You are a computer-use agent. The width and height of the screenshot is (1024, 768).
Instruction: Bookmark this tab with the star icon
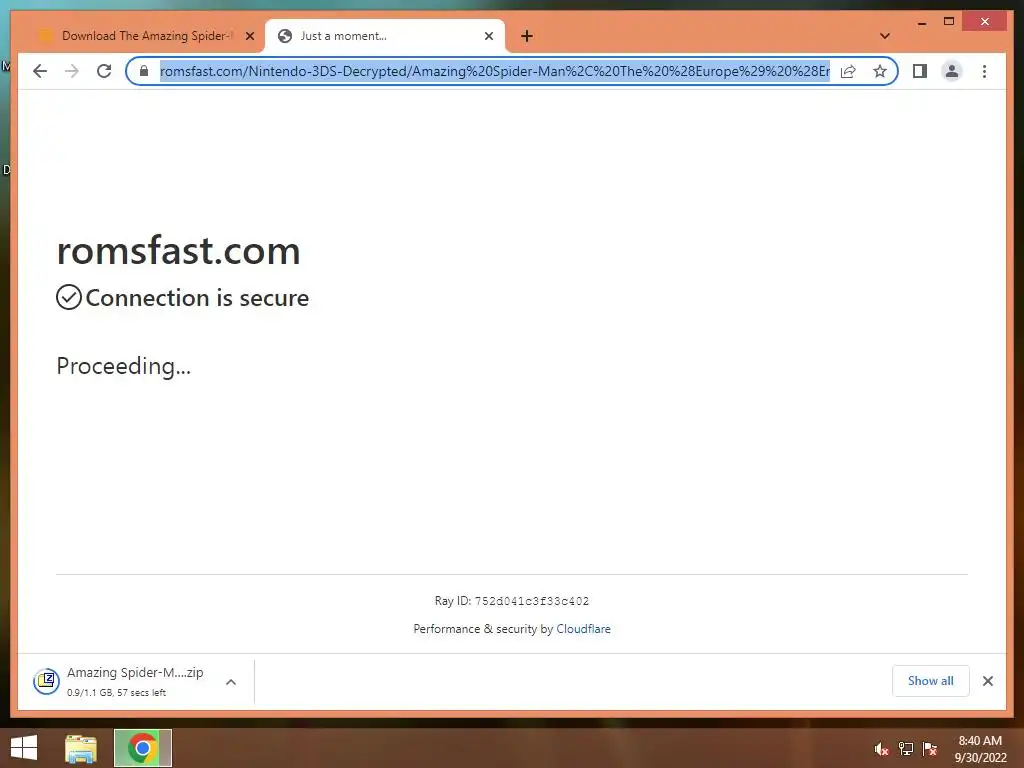pos(880,71)
